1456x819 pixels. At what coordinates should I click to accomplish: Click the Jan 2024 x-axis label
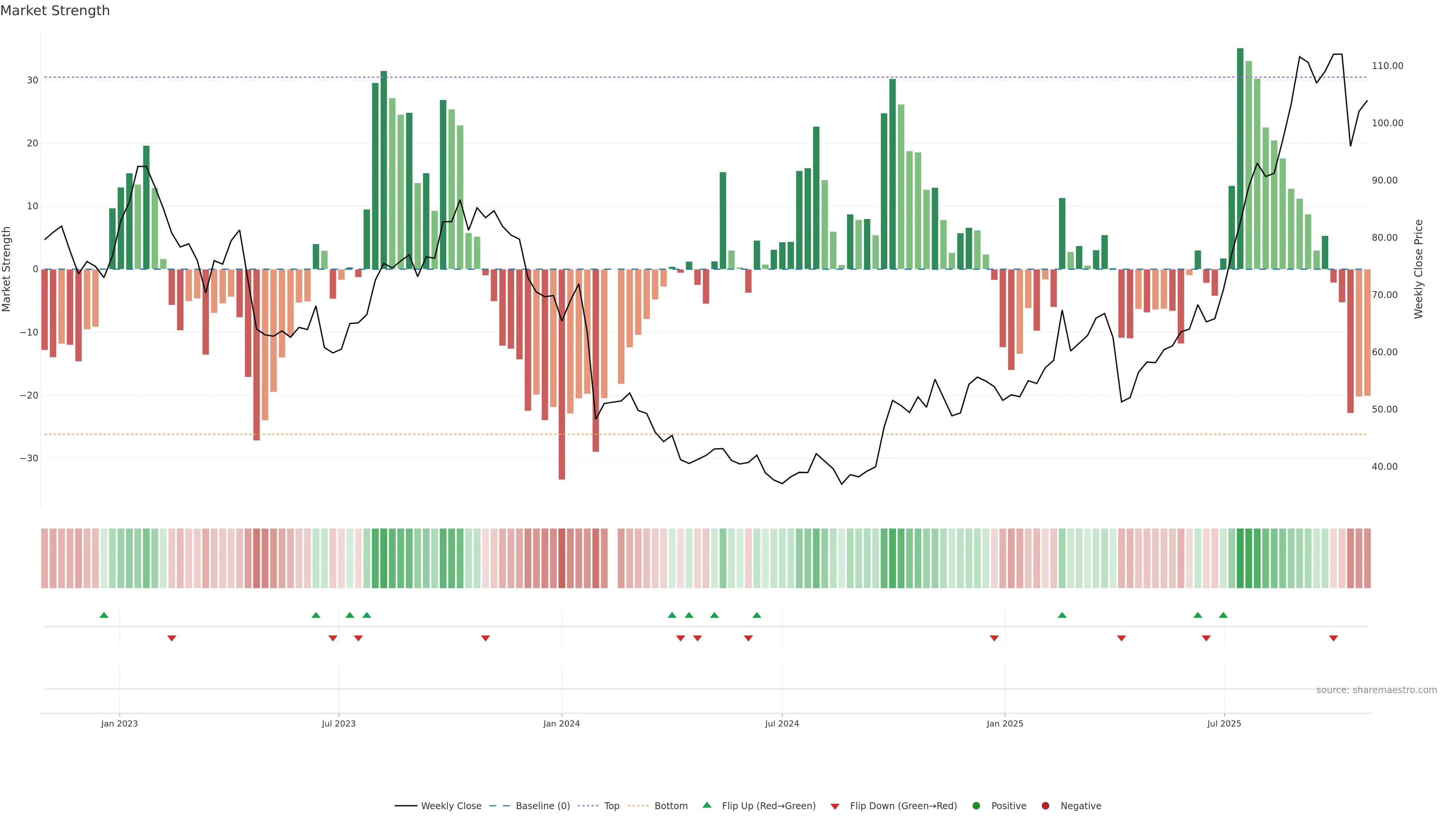tap(561, 723)
